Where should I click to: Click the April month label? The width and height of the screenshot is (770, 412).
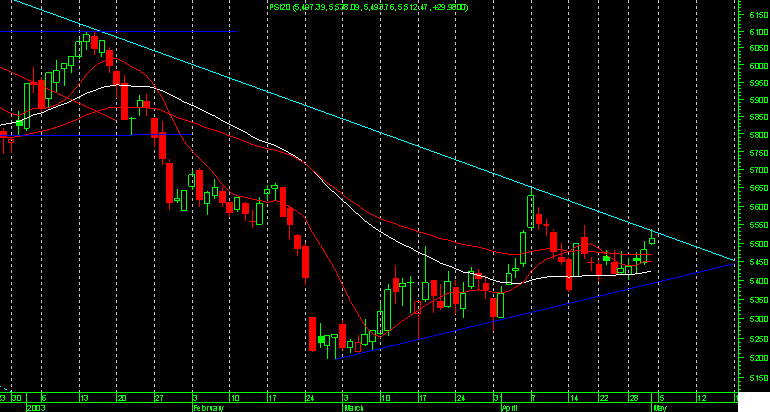(x=511, y=408)
